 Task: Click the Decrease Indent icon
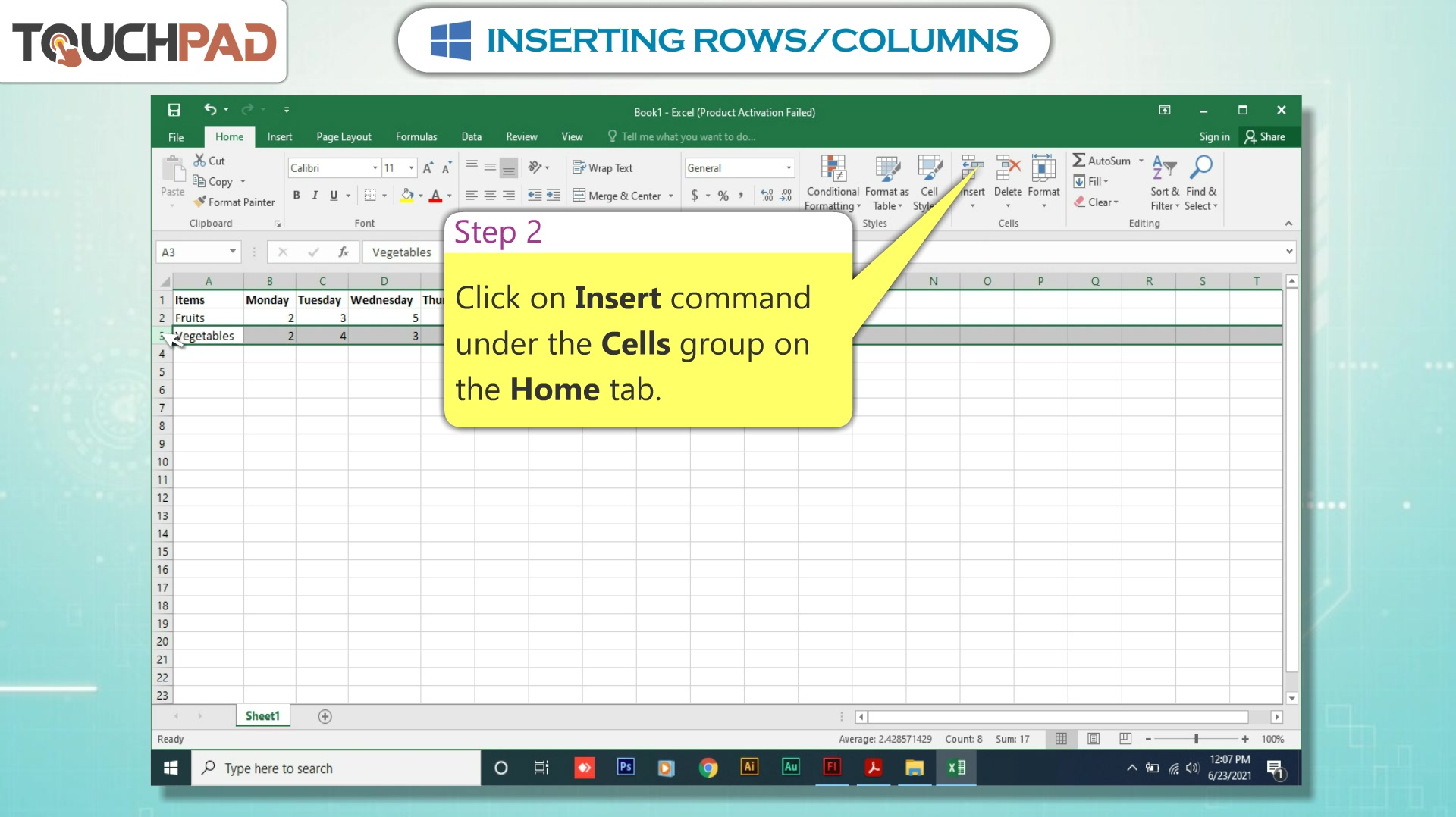[535, 196]
